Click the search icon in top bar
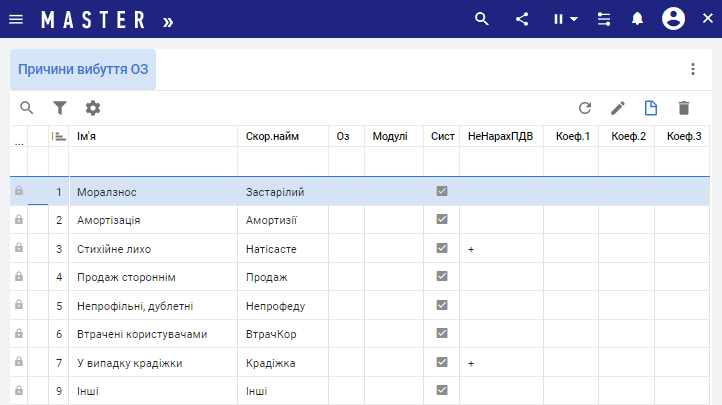 click(482, 19)
